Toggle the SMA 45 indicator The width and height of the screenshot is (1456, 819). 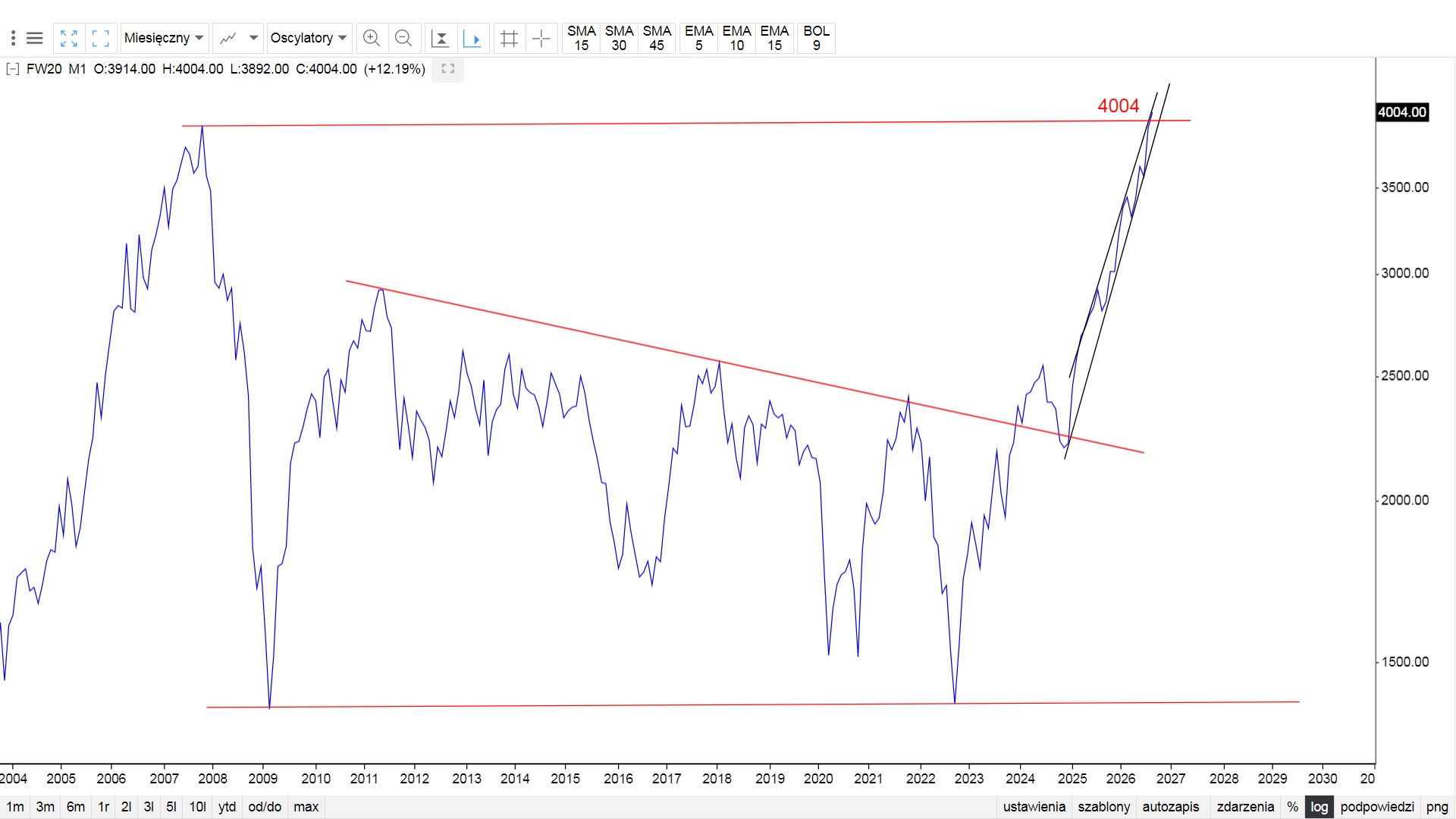(657, 38)
